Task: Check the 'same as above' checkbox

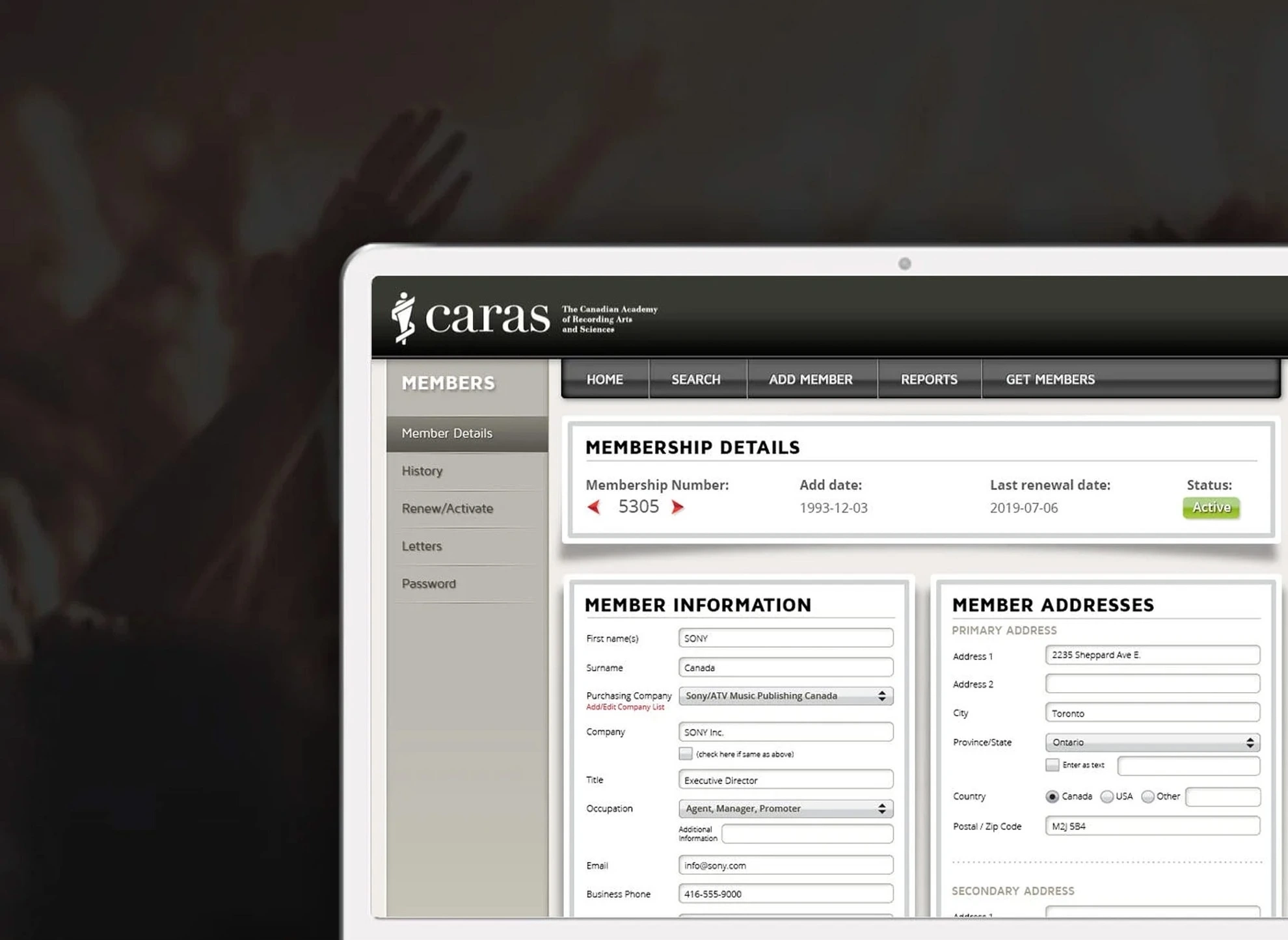Action: coord(685,754)
